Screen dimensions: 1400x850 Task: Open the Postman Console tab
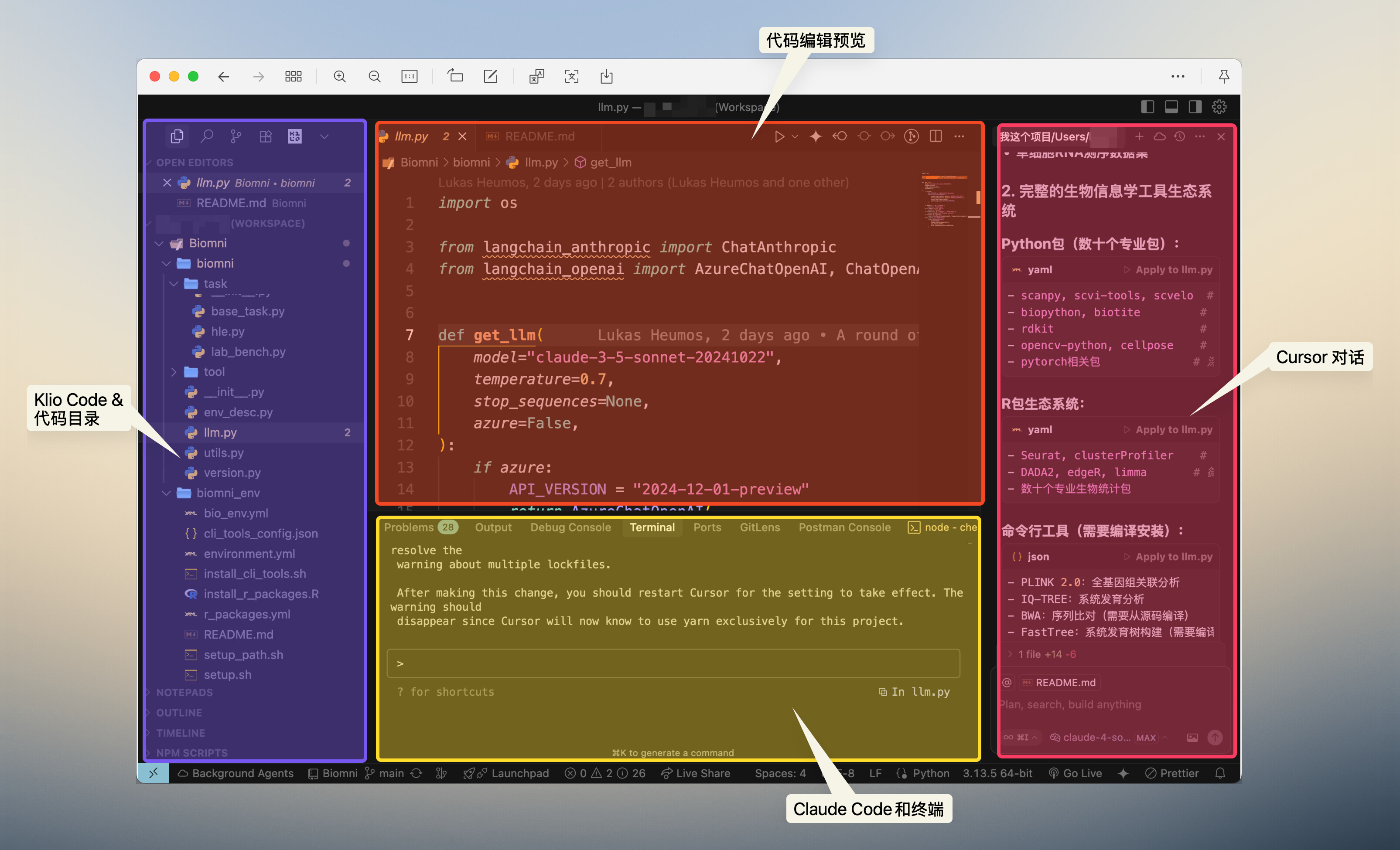click(844, 527)
